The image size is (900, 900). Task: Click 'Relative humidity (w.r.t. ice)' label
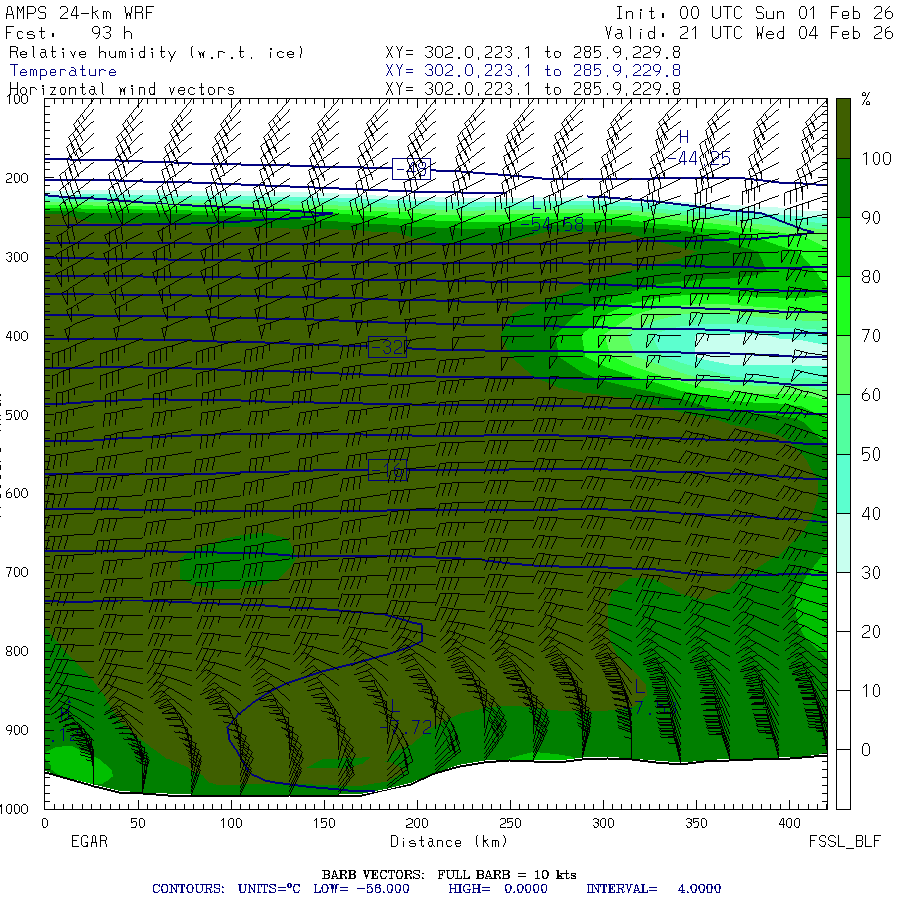(x=156, y=53)
